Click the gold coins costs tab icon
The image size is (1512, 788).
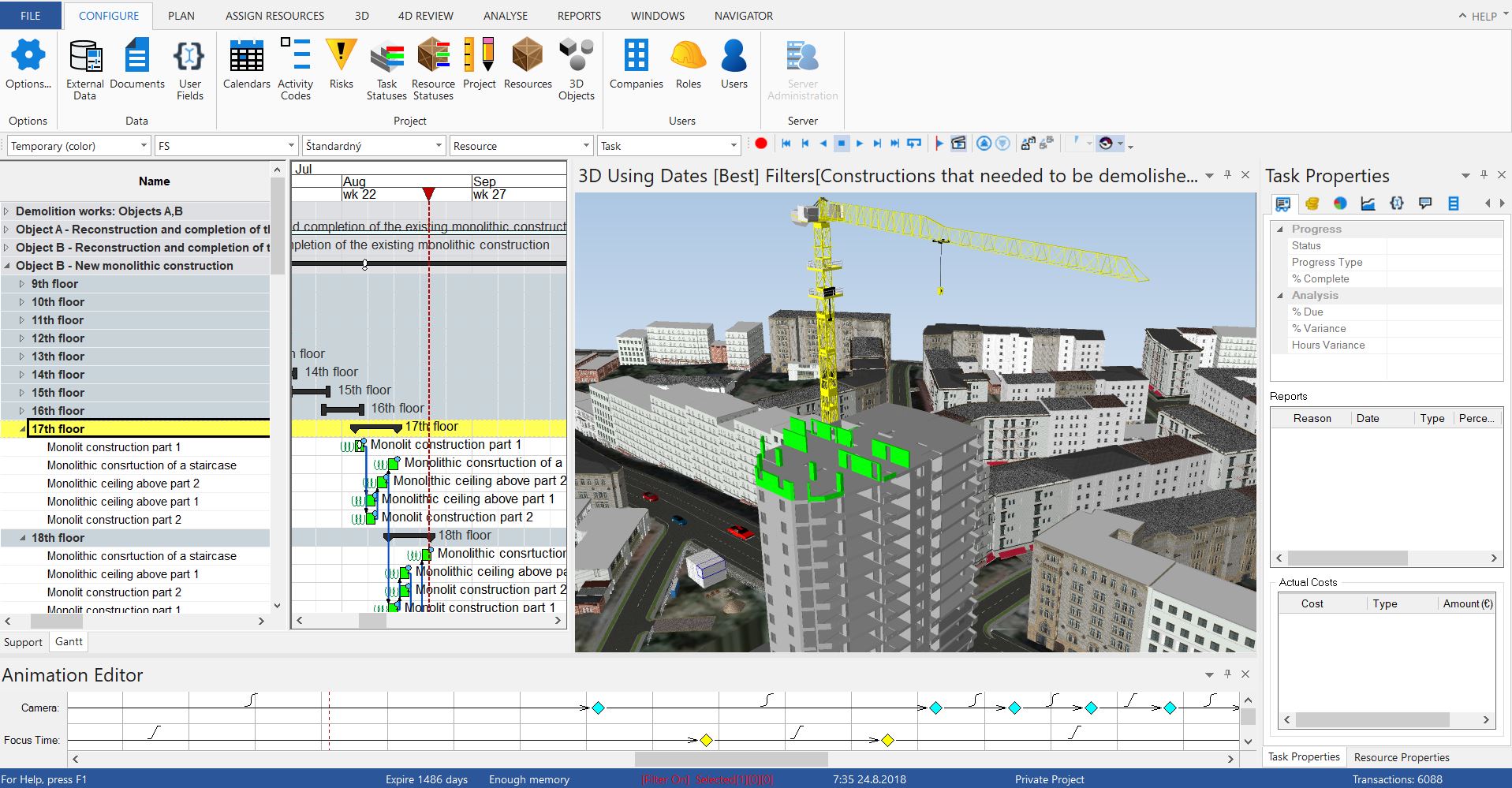pos(1312,204)
